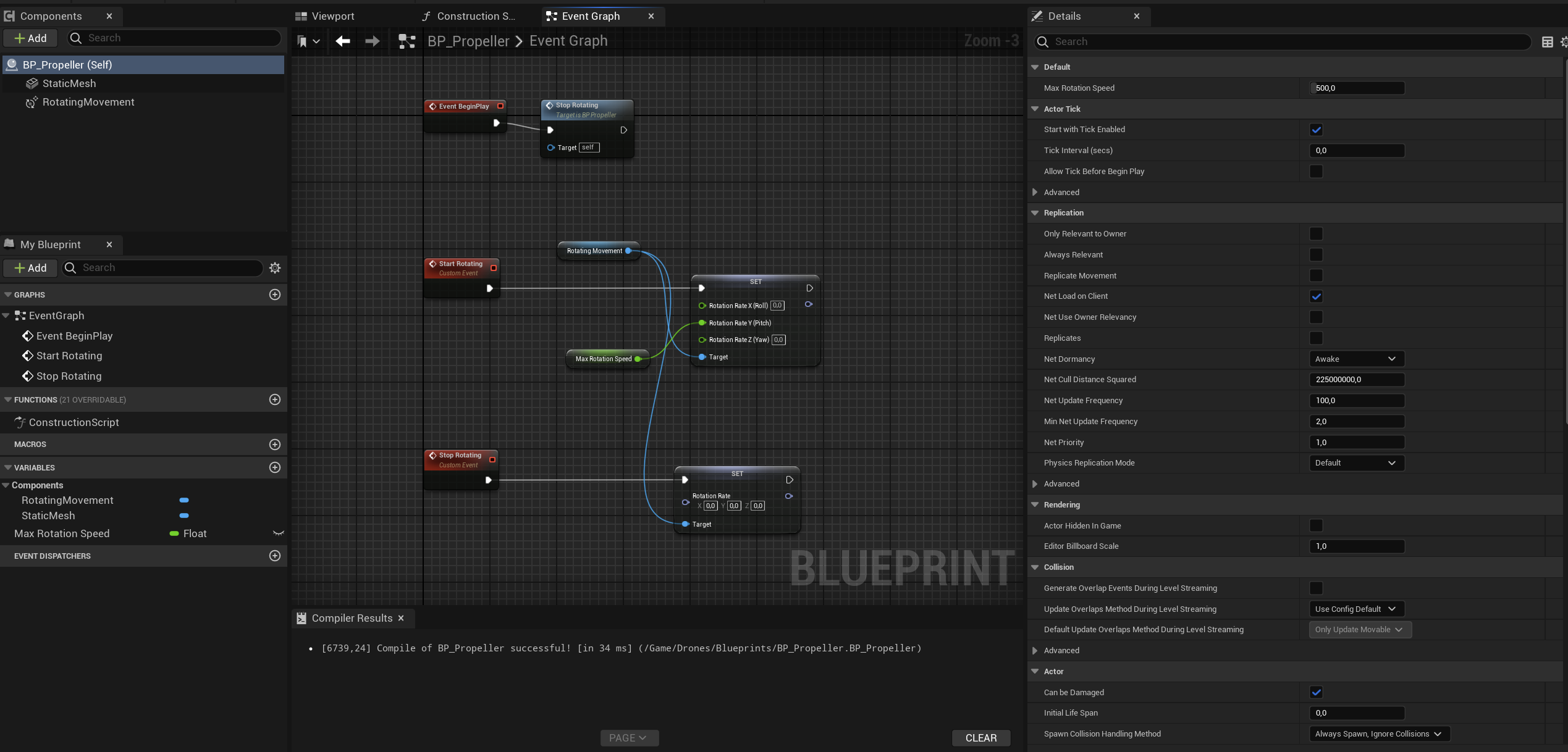Click CLEAR button in Compiler Results

point(980,738)
